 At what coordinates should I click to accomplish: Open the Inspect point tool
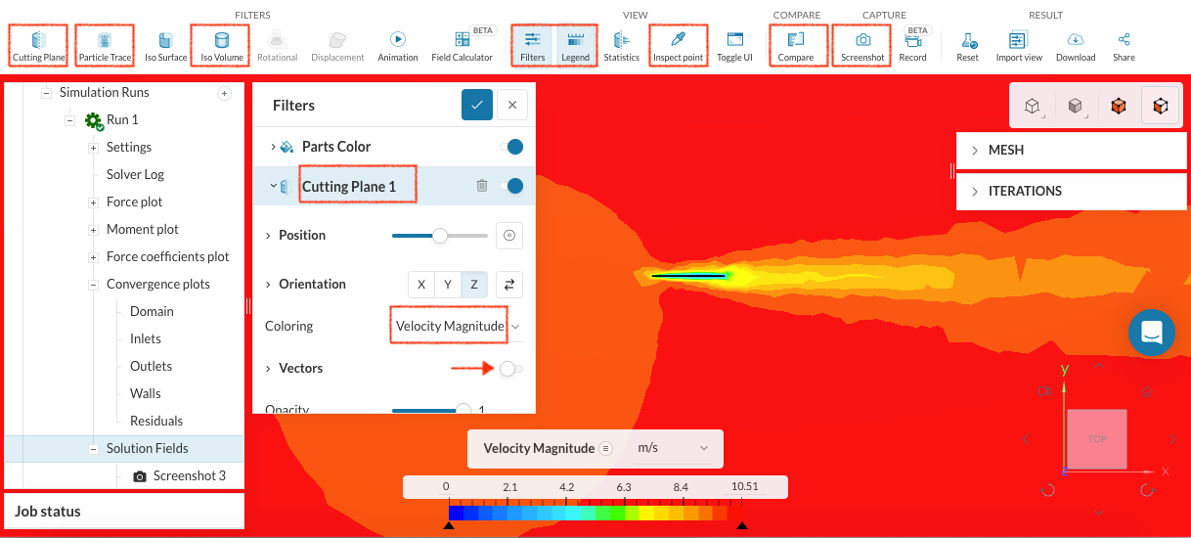(x=677, y=45)
